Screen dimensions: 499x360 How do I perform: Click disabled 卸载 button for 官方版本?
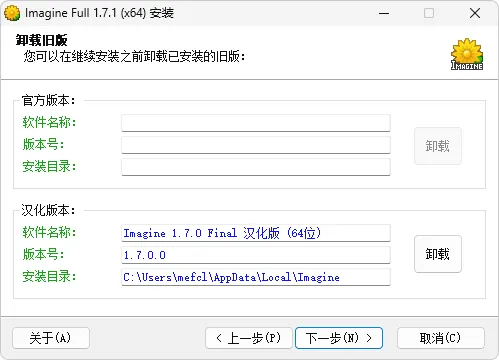438,146
